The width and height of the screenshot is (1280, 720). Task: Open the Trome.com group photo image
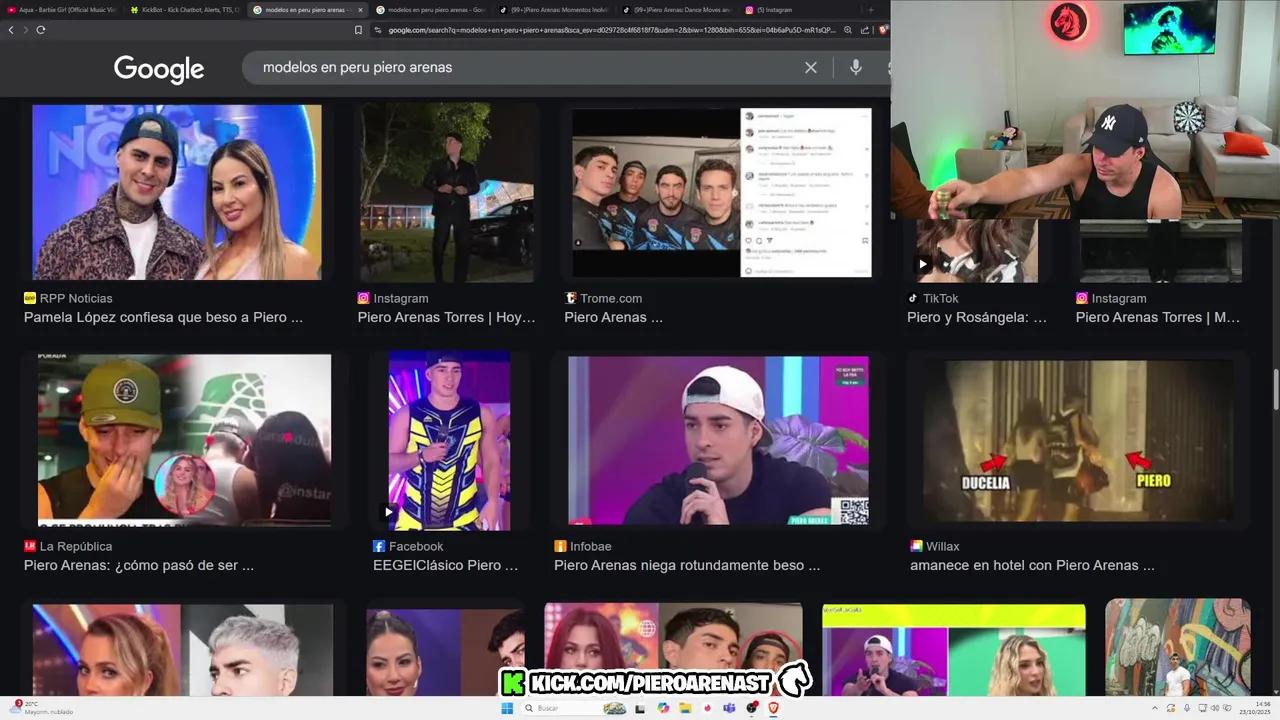click(721, 193)
